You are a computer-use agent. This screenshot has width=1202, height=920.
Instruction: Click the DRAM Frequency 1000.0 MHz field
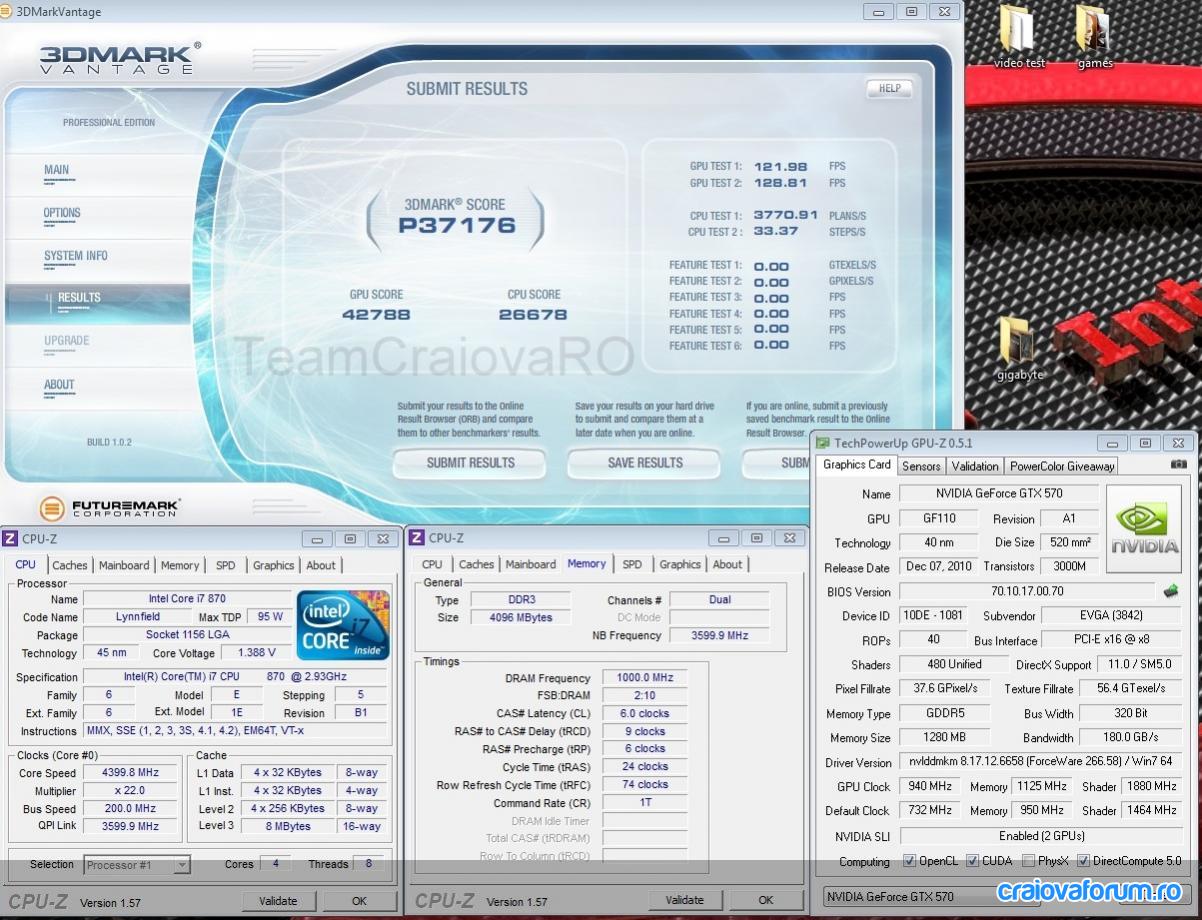tap(645, 677)
